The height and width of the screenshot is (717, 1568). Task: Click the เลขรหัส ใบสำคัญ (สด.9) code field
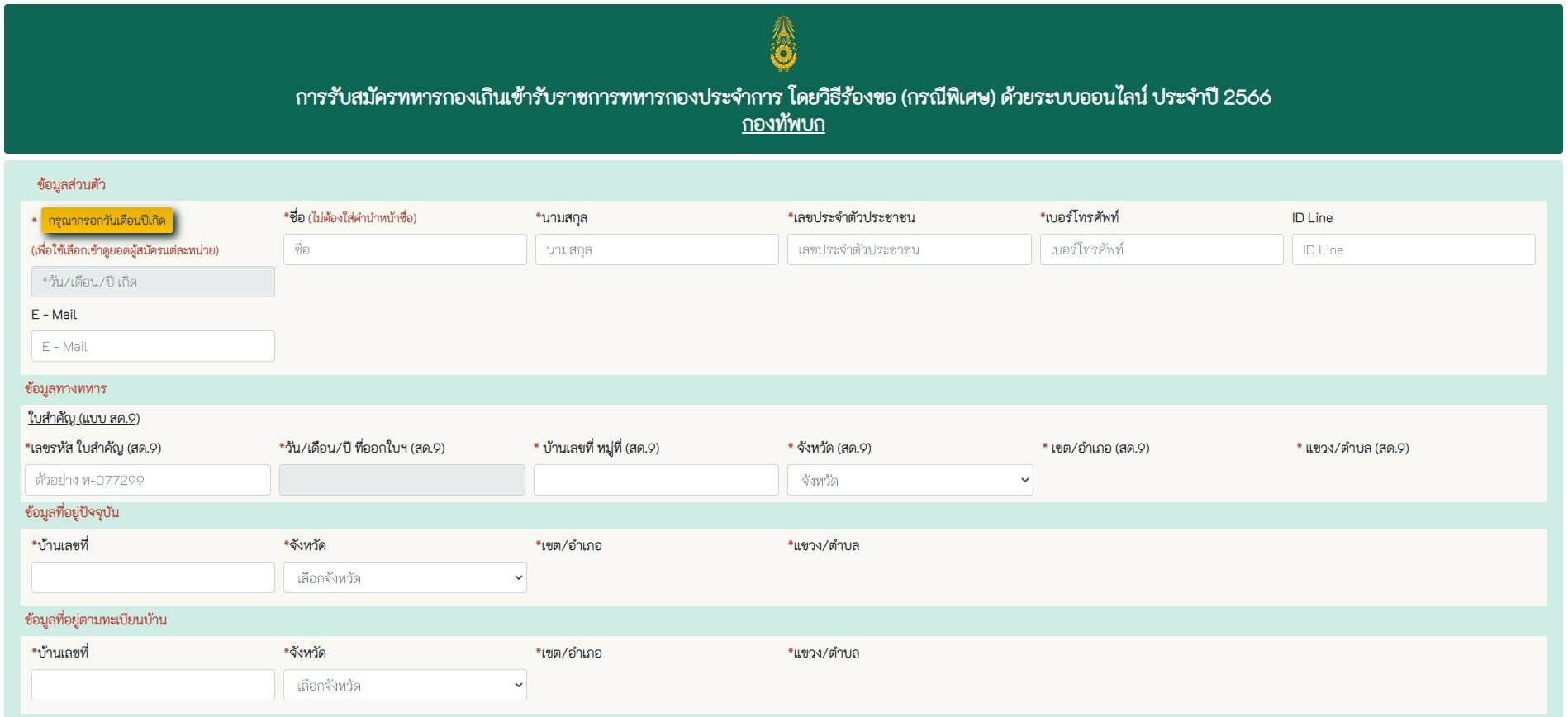click(x=148, y=480)
